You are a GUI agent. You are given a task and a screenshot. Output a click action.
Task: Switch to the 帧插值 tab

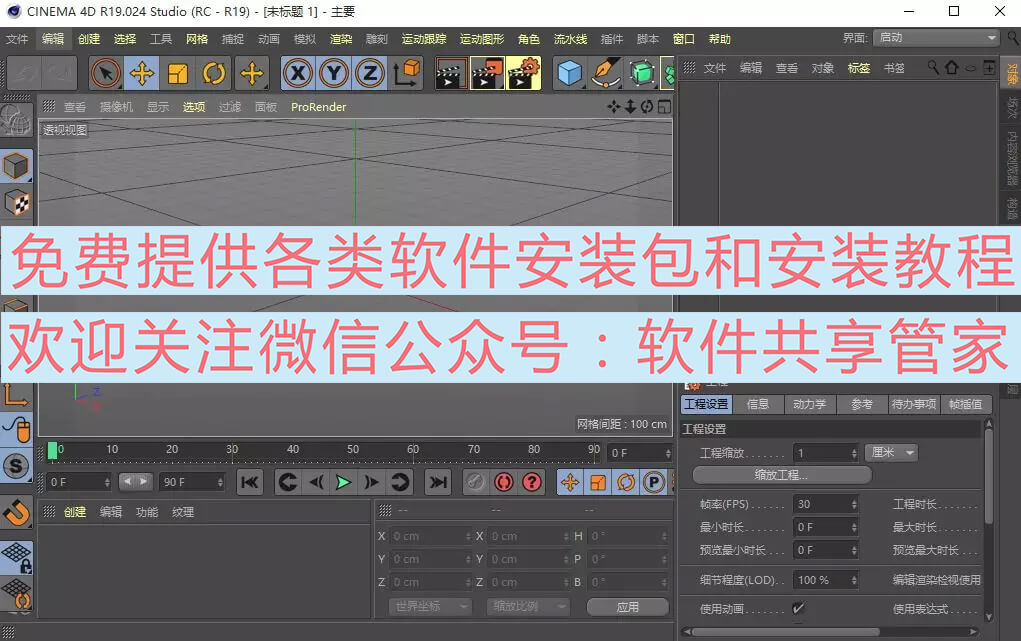(x=966, y=405)
